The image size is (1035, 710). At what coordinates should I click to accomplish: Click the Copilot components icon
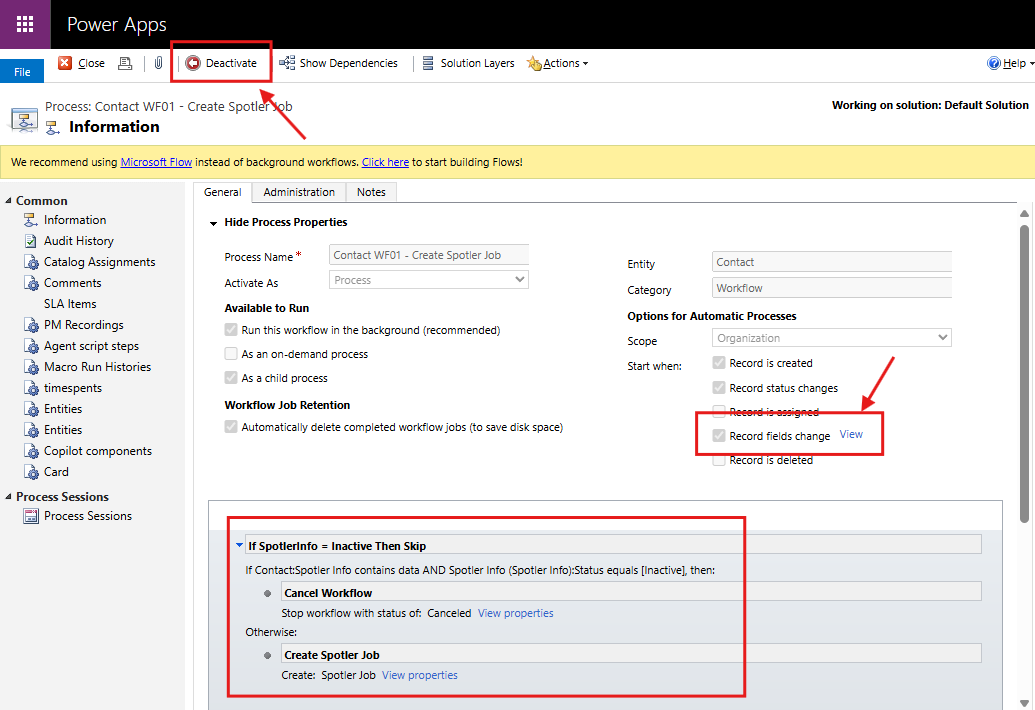tap(31, 451)
